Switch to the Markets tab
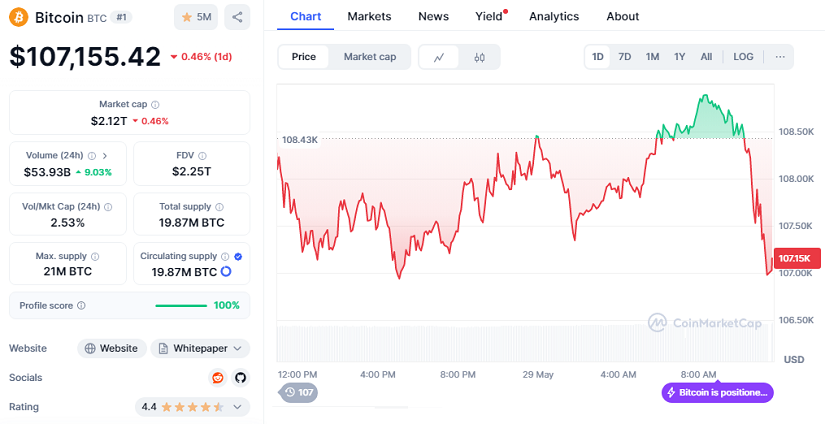Screen dimensions: 825x424 [369, 16]
